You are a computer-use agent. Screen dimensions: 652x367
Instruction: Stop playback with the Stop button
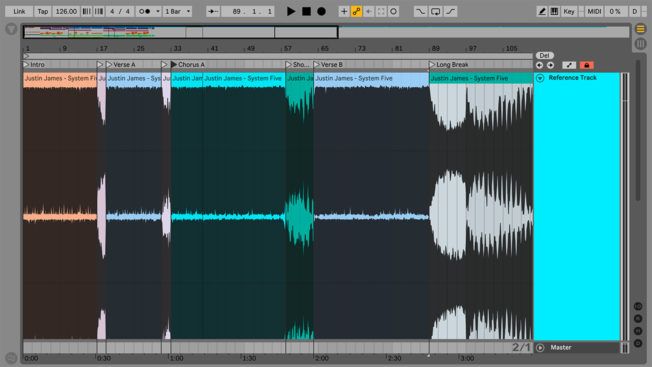coord(306,11)
